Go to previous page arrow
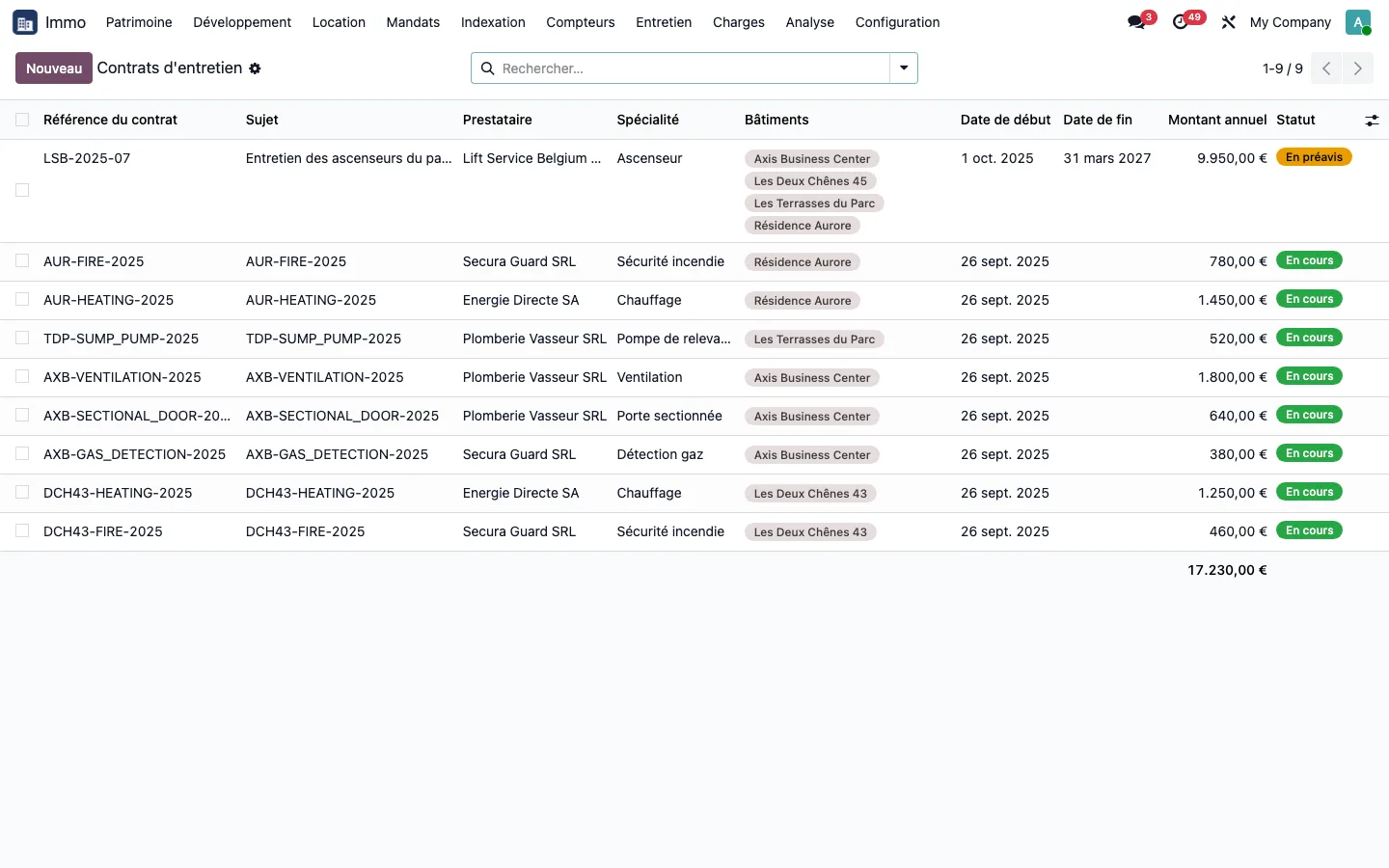 pyautogui.click(x=1326, y=68)
